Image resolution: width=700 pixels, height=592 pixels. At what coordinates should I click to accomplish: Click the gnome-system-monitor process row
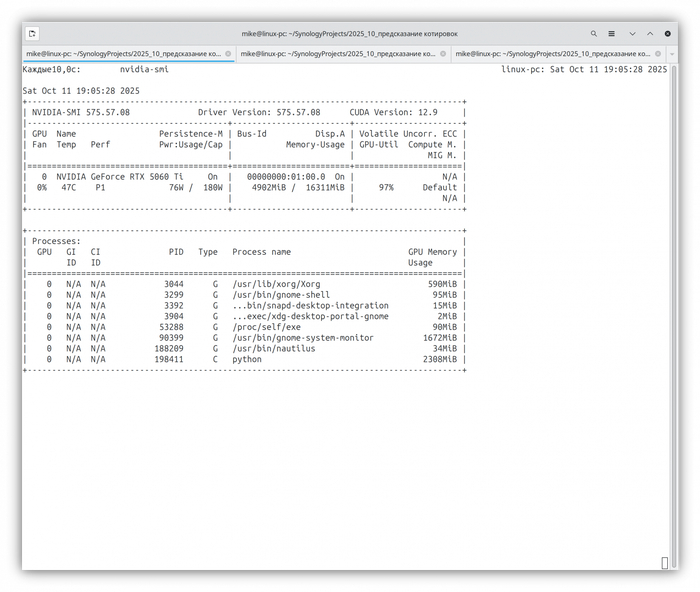[x=302, y=338]
